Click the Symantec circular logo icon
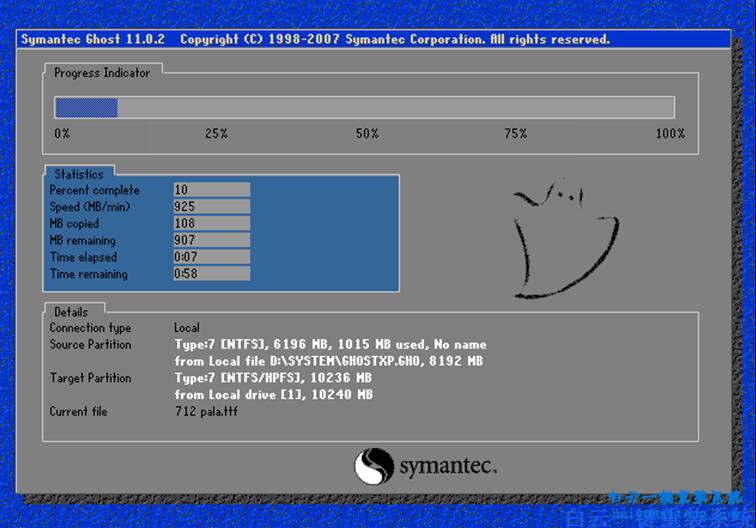This screenshot has height=528, width=756. coord(374,465)
